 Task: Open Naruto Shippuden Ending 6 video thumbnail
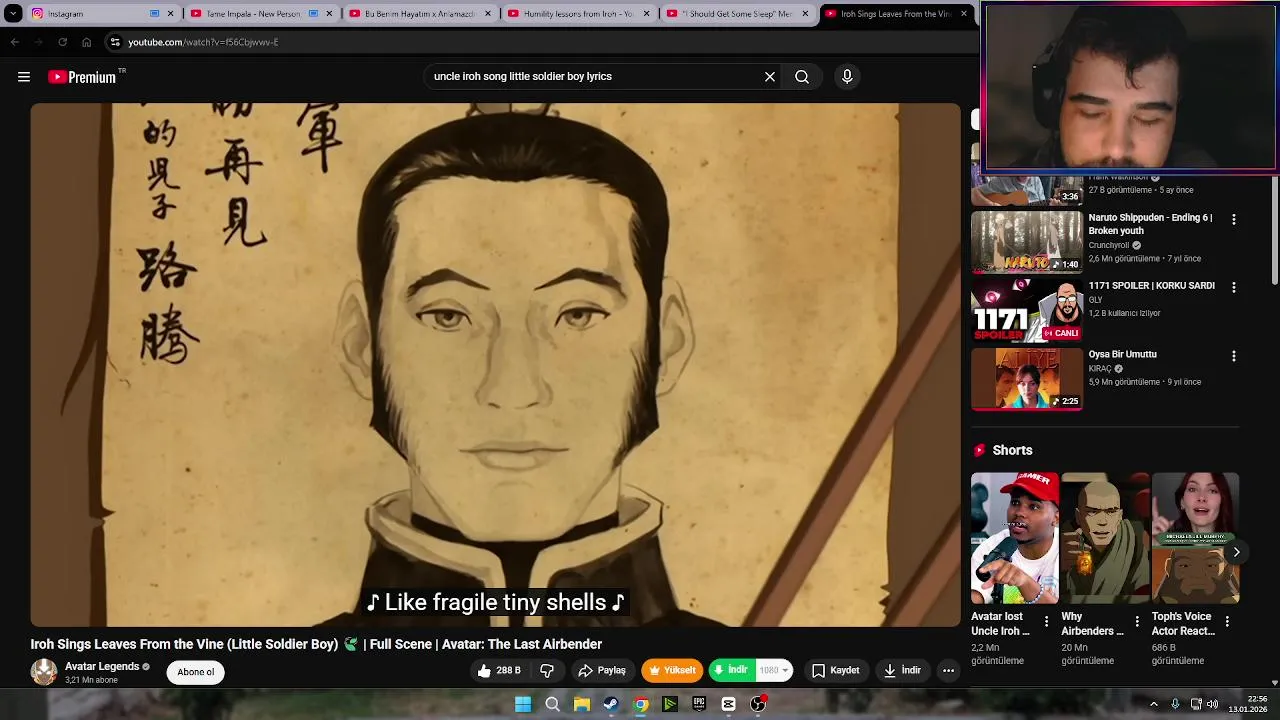coord(1027,241)
